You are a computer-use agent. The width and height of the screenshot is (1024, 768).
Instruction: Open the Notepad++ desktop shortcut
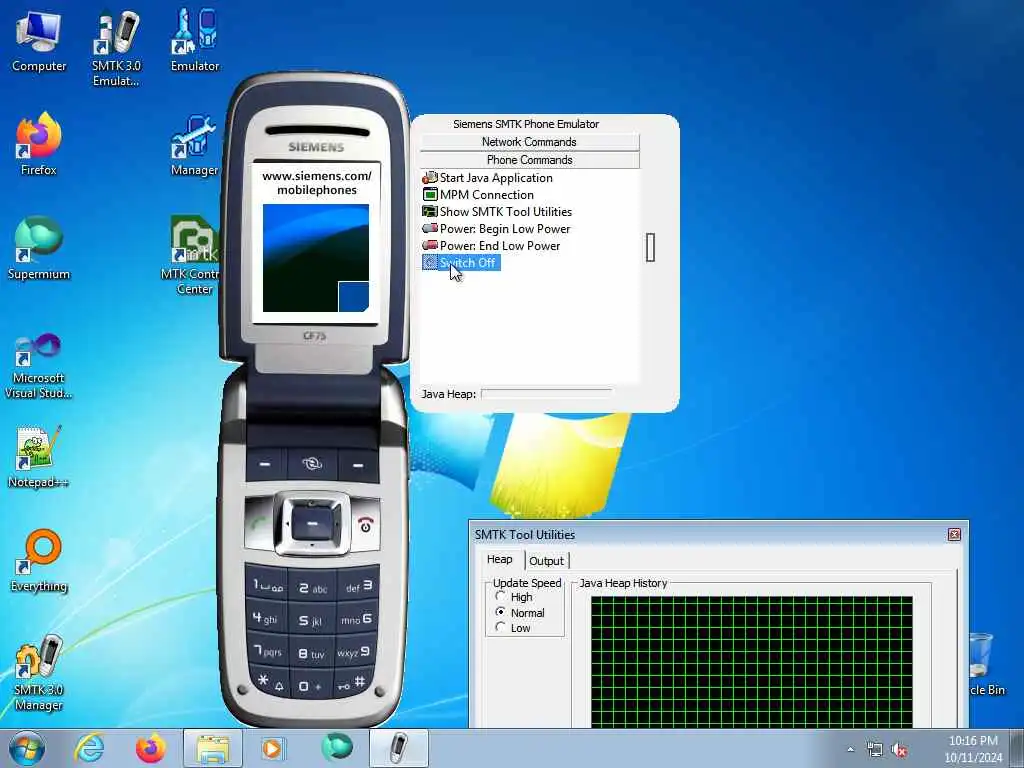[x=39, y=457]
